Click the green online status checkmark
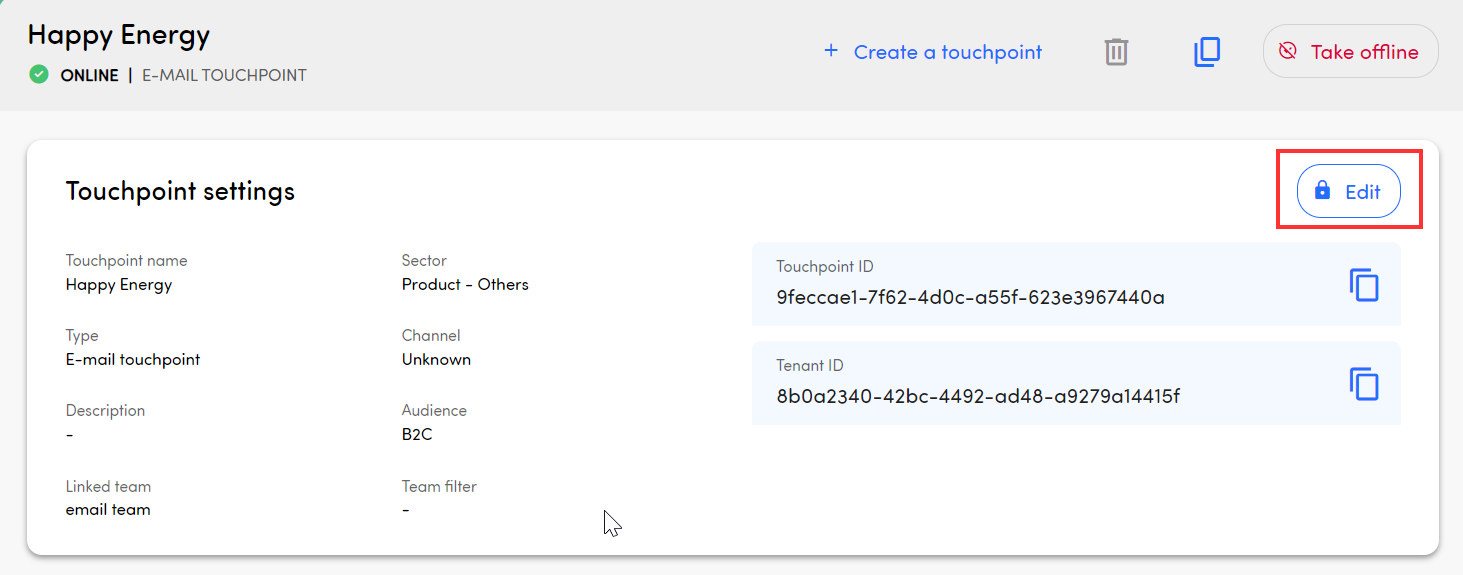The width and height of the screenshot is (1463, 575). [39, 75]
